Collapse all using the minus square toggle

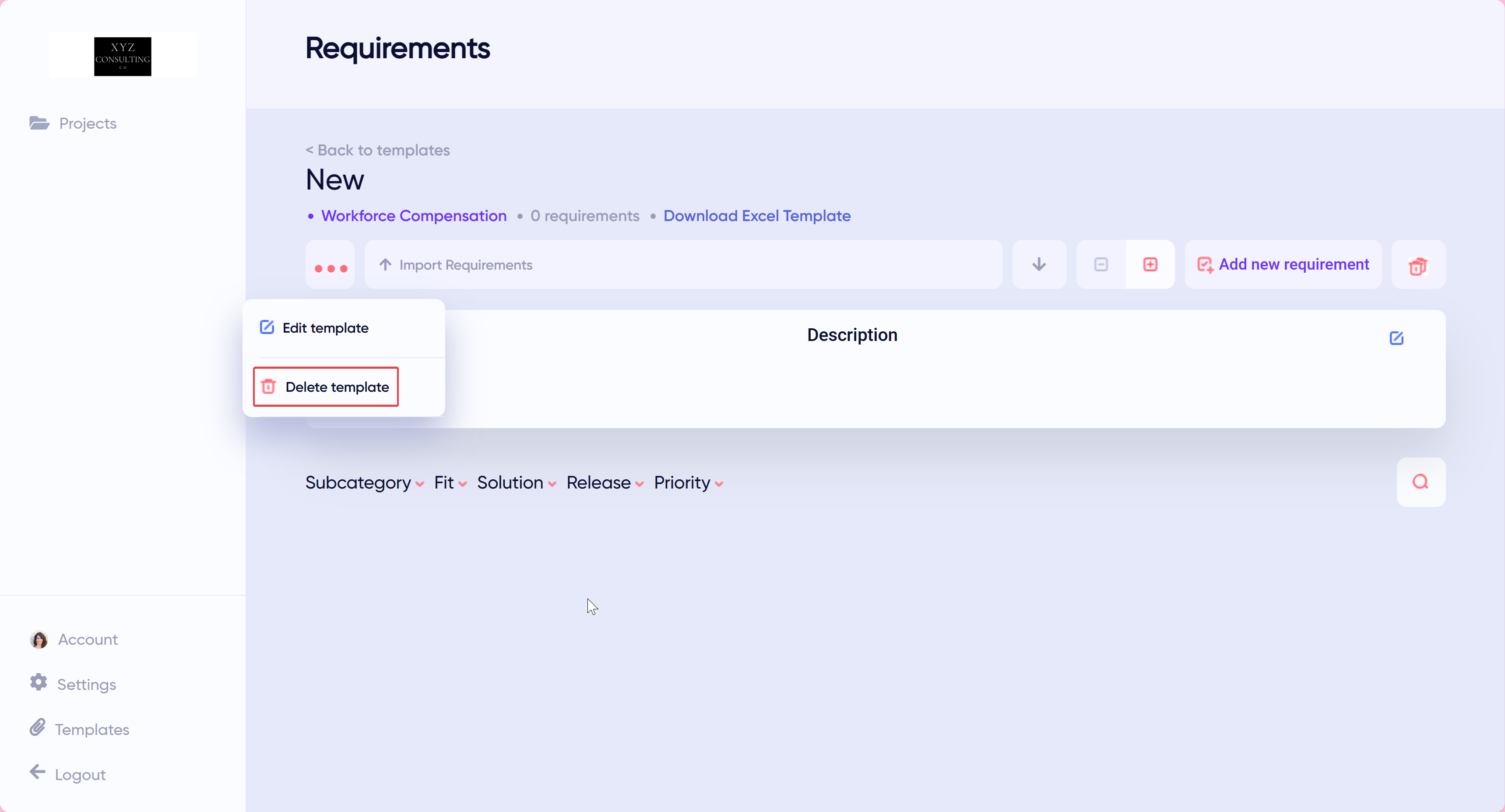[x=1101, y=265]
